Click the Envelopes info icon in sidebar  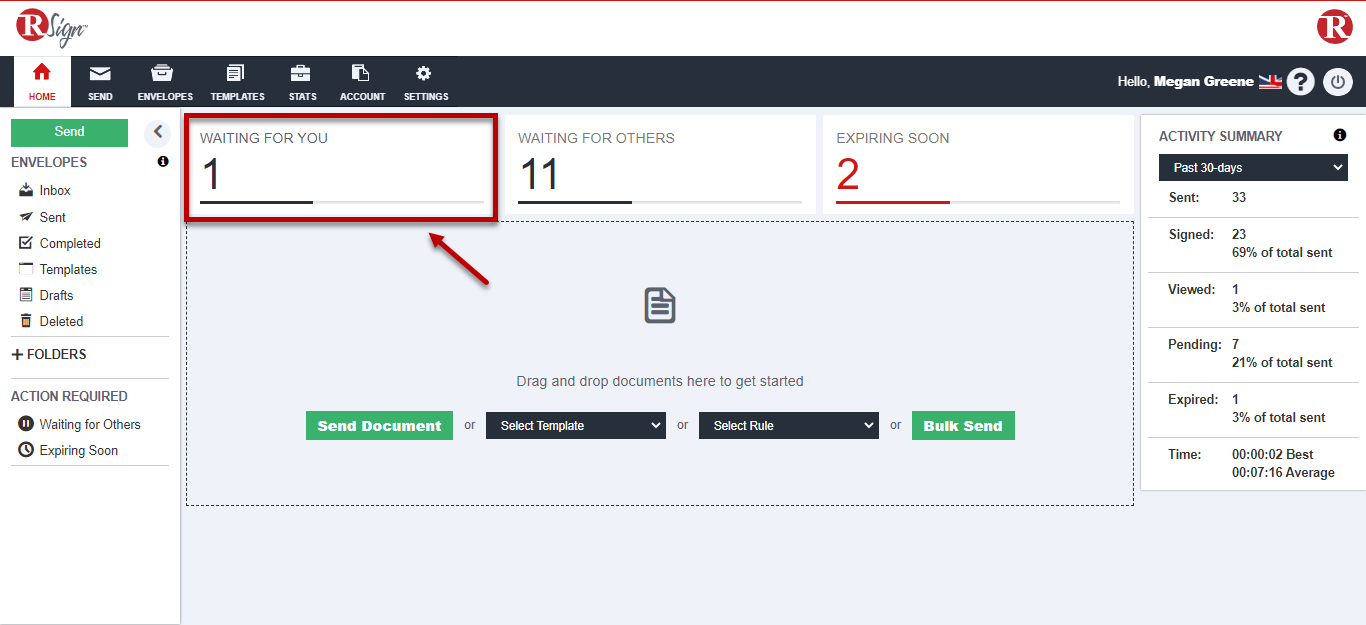163,162
